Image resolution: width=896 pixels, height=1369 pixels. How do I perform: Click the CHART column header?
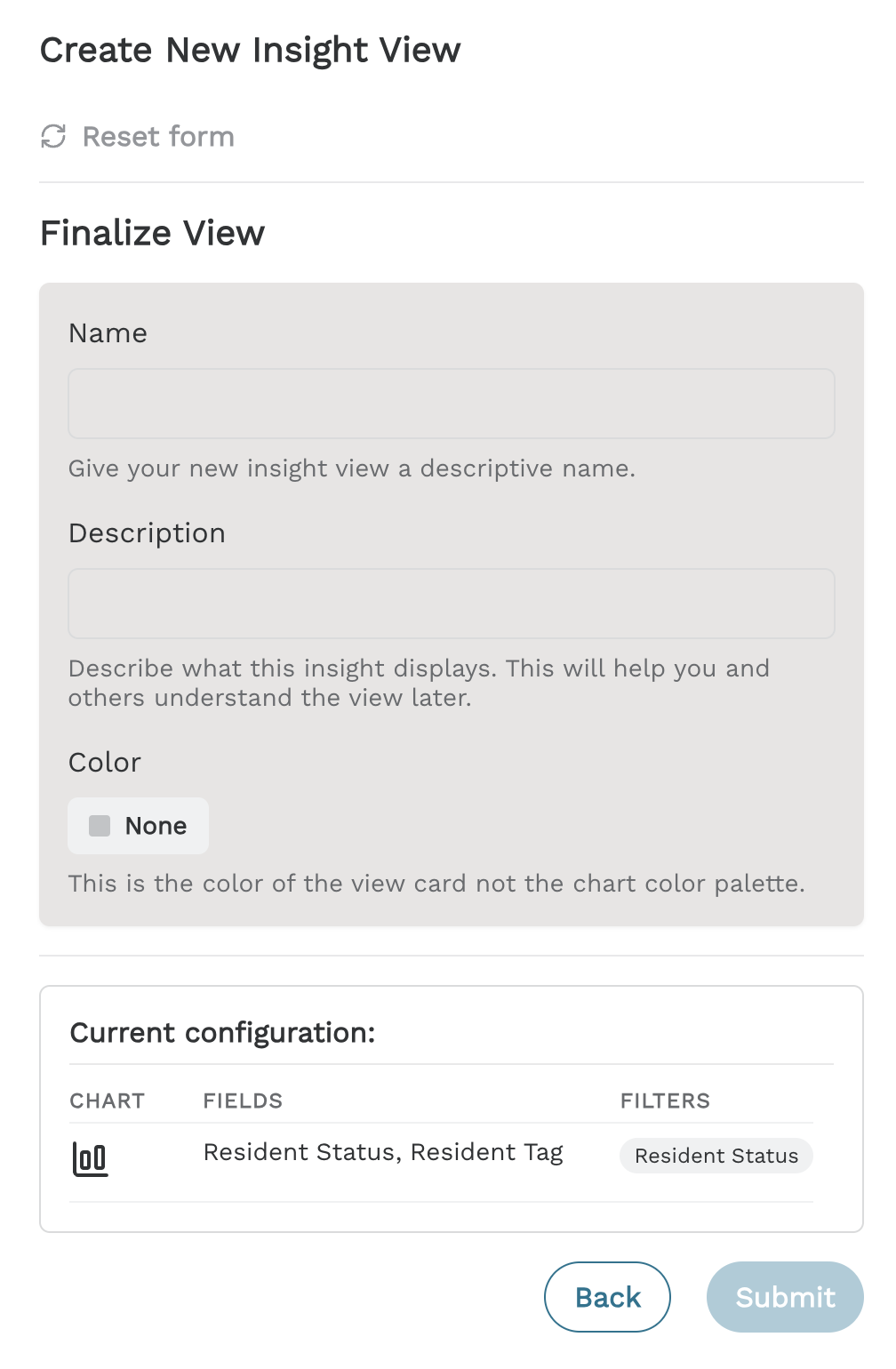click(108, 1101)
